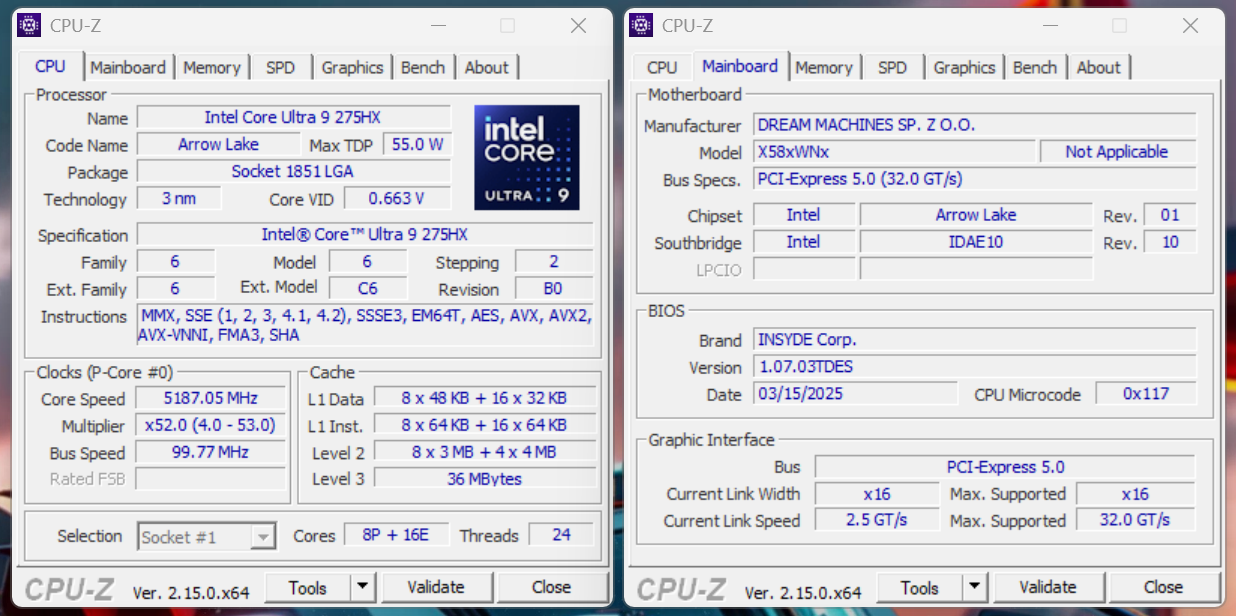This screenshot has width=1236, height=616.
Task: Open Mainboard tab in left CPU-Z window
Action: point(128,68)
